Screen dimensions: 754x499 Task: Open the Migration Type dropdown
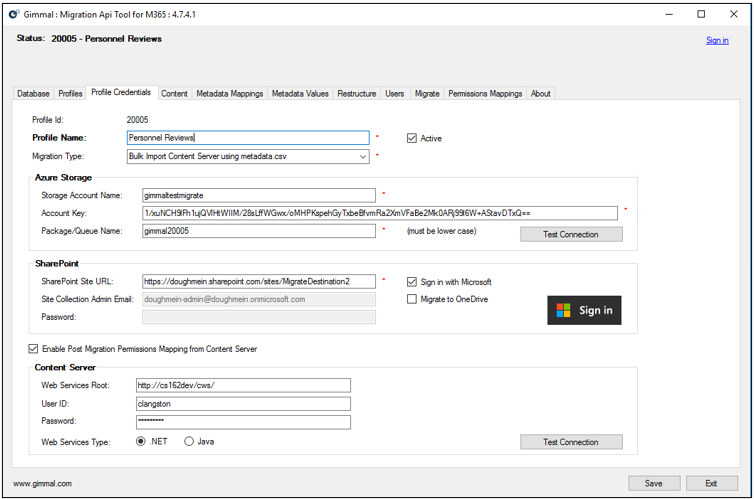pos(362,157)
